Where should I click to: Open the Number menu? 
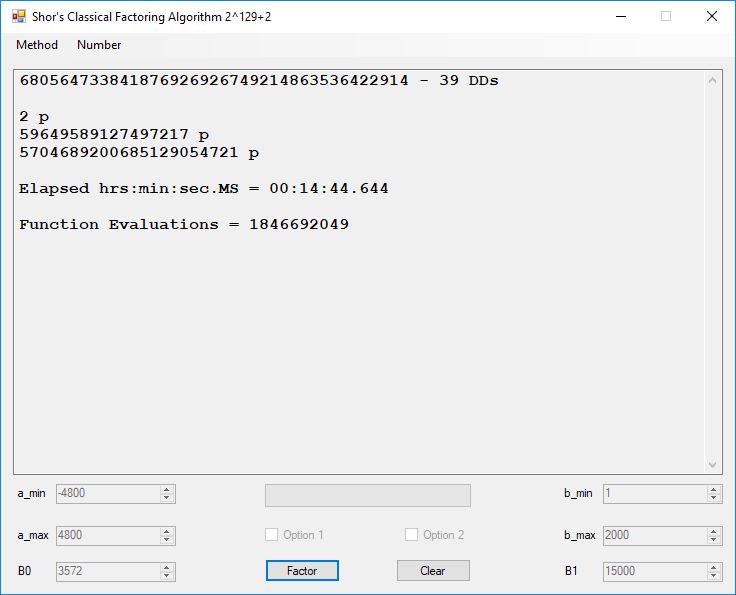[x=99, y=45]
